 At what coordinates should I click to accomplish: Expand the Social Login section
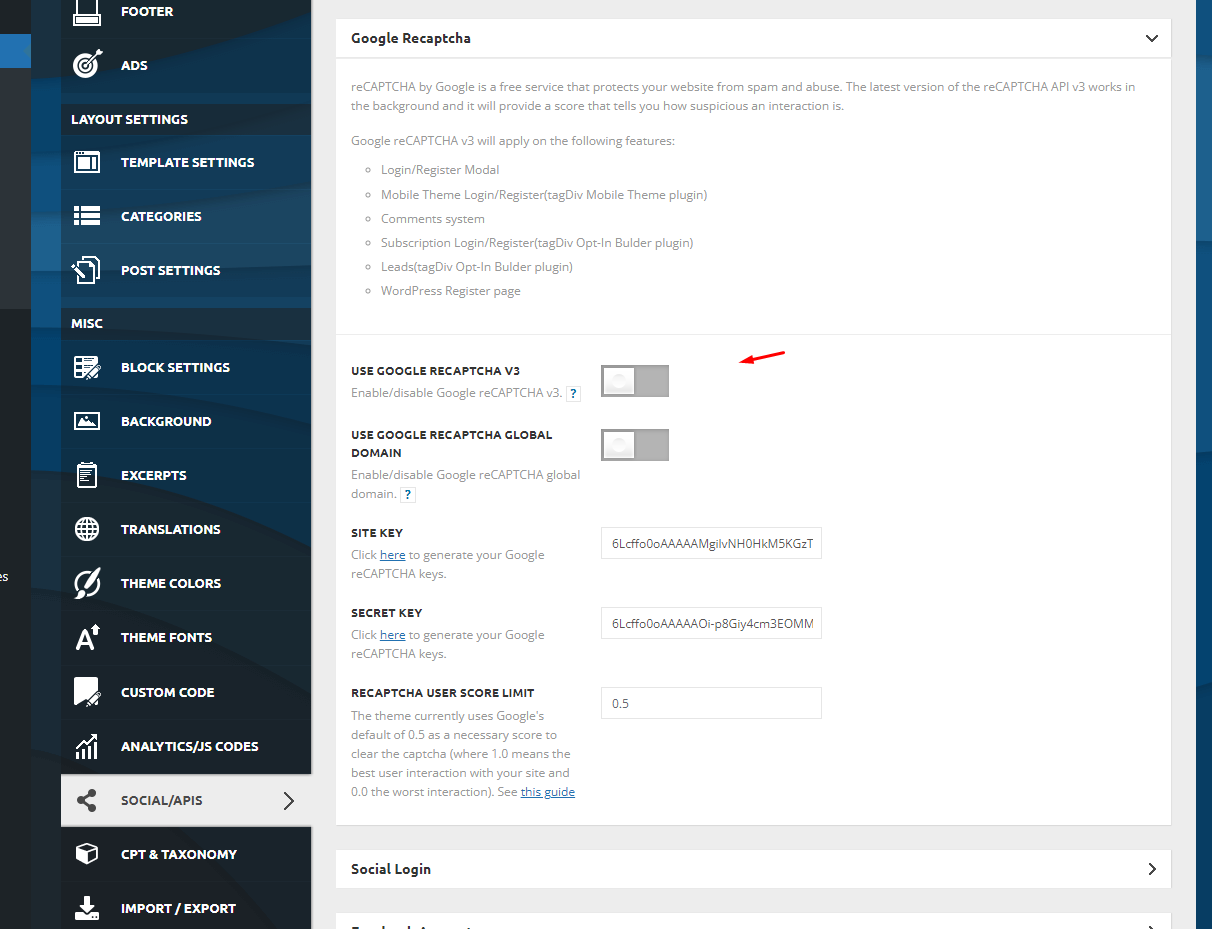pos(1152,869)
